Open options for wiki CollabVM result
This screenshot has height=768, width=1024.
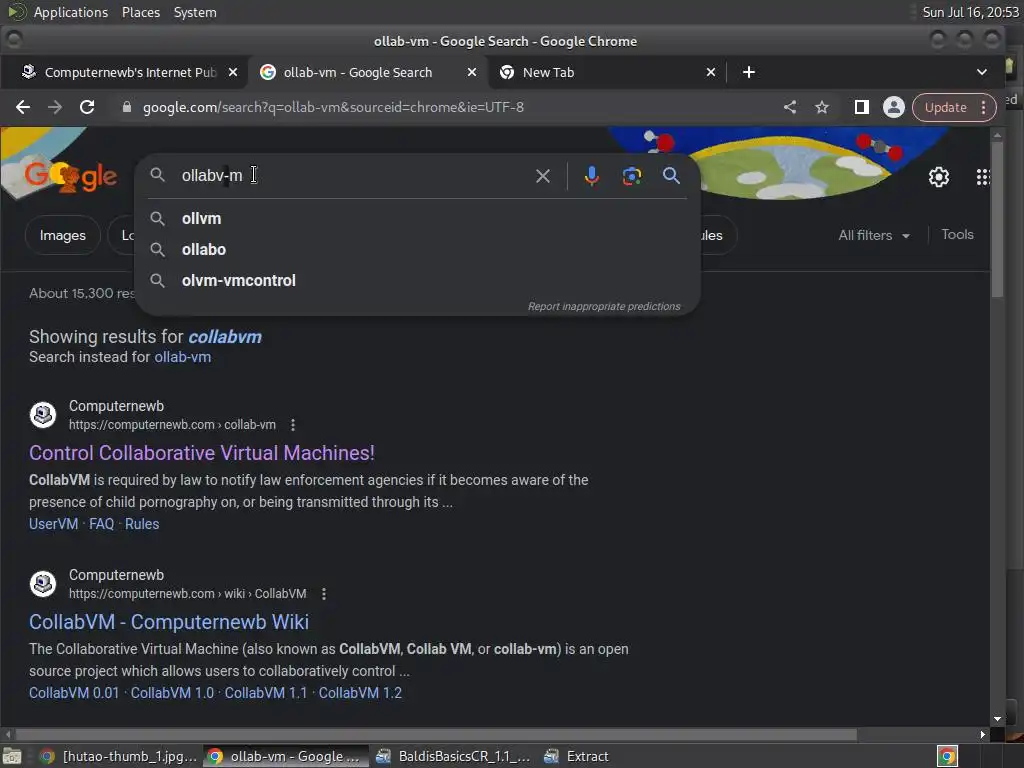pyautogui.click(x=324, y=594)
